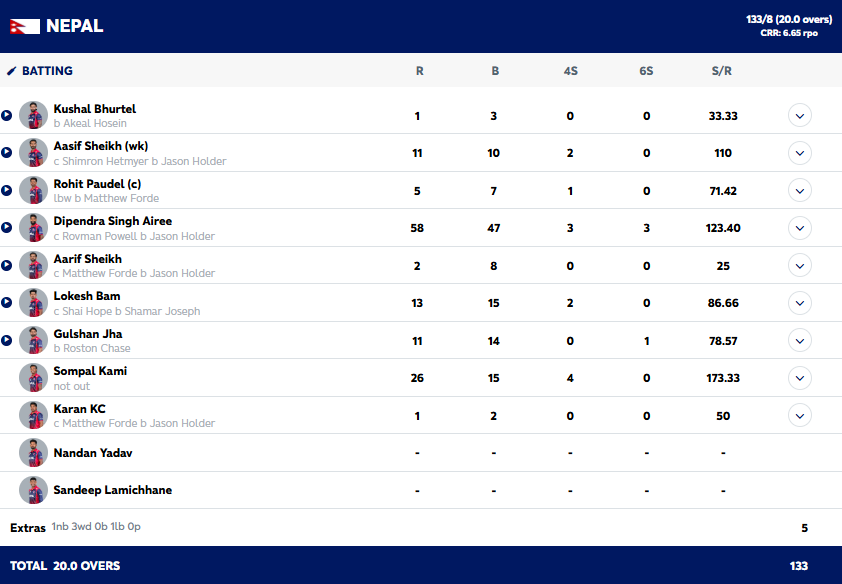842x584 pixels.
Task: Click play icon beside Lokesh Bam
Action: click(x=7, y=303)
